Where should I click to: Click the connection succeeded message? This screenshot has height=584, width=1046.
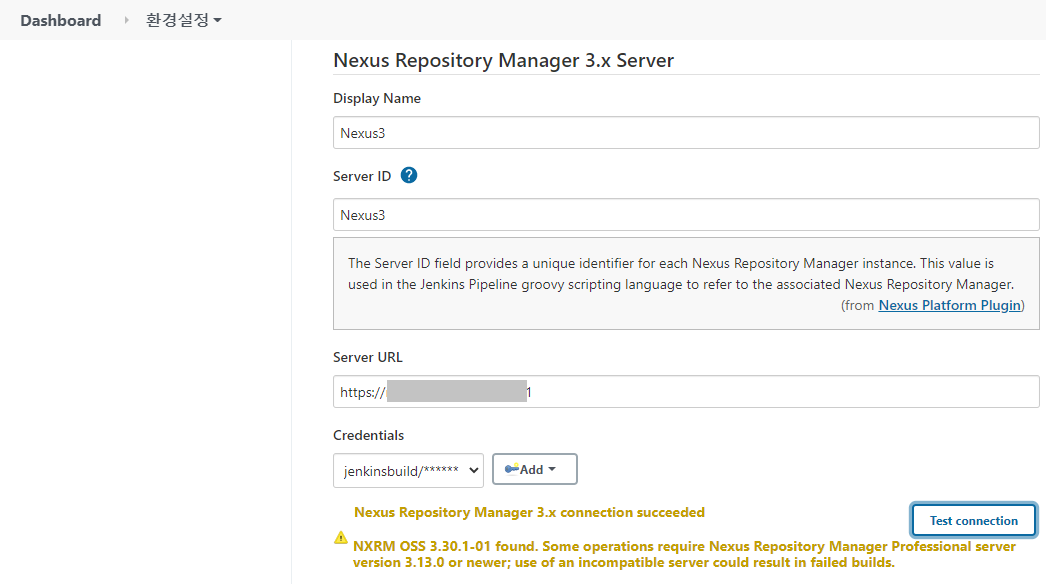tap(529, 513)
